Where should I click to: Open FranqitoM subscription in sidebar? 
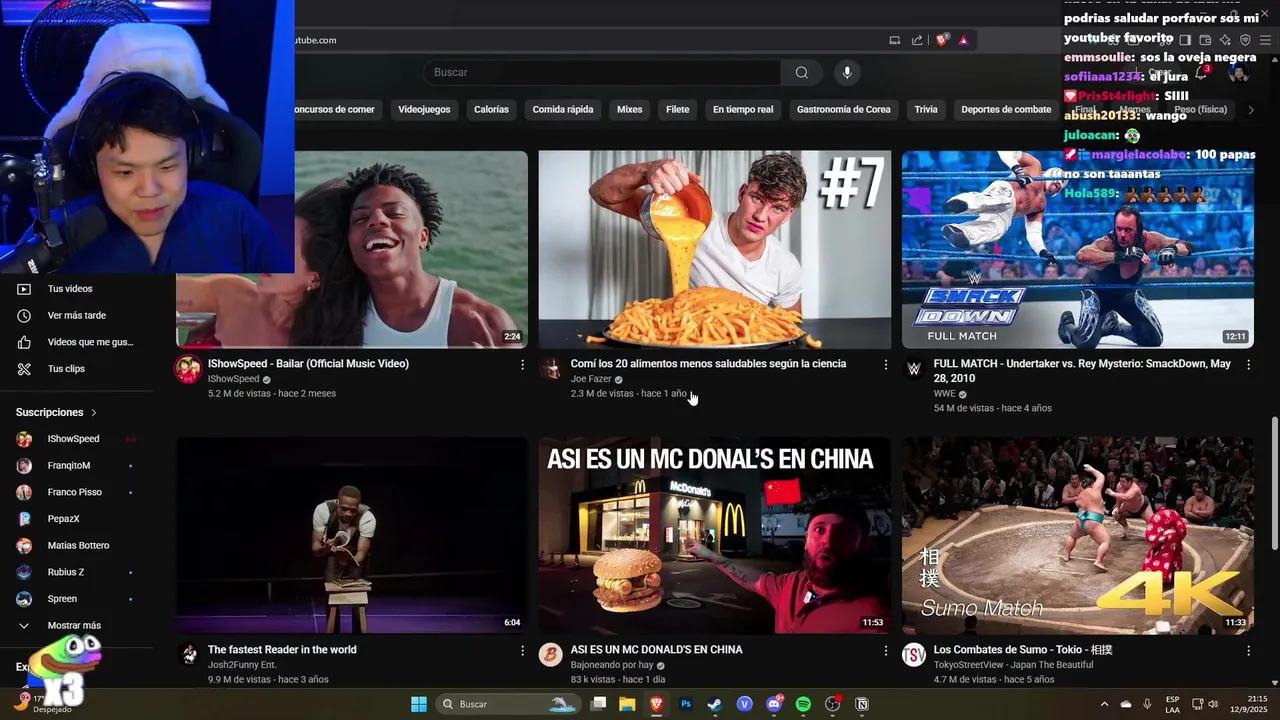point(74,466)
